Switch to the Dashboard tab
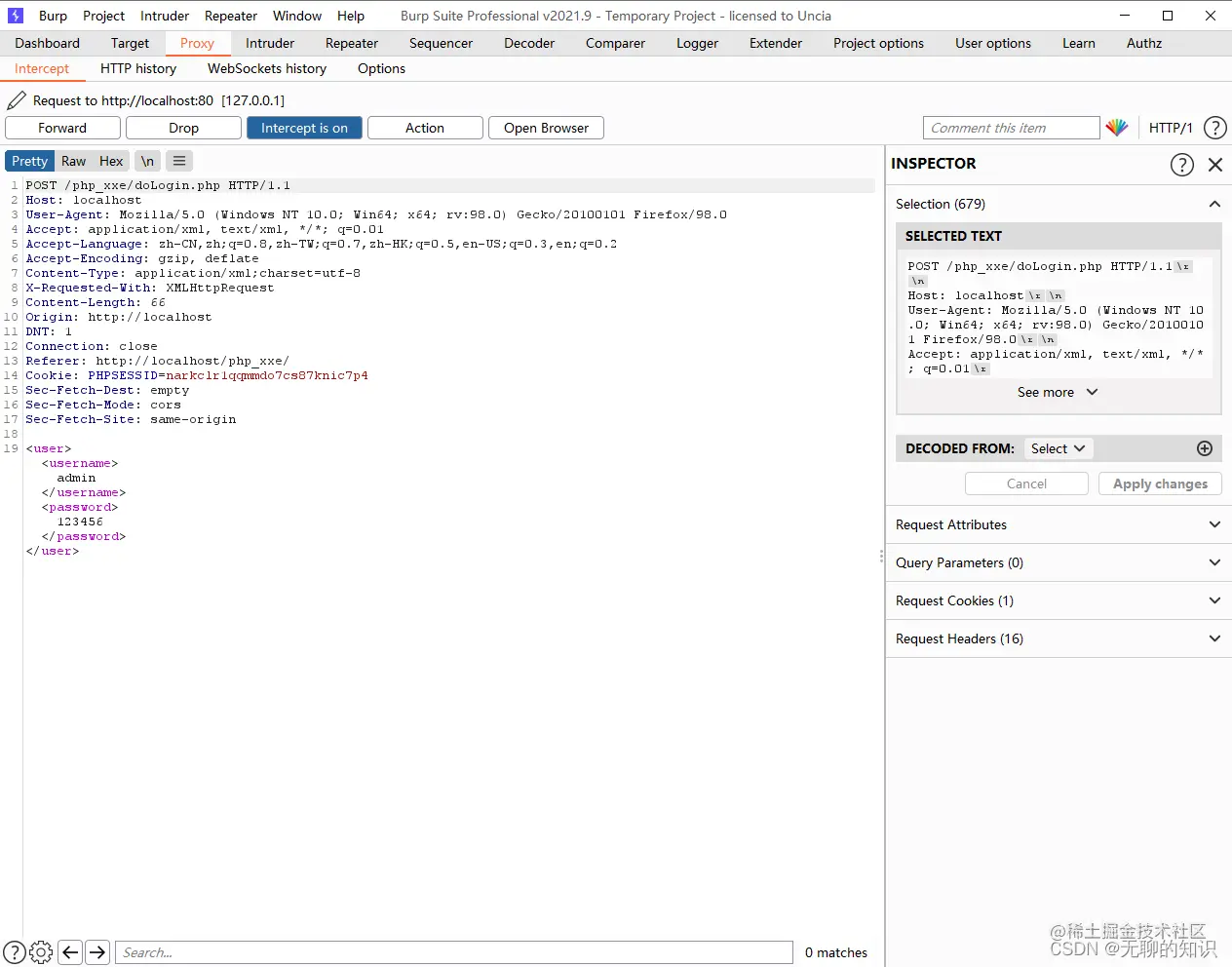1232x967 pixels. [x=47, y=43]
